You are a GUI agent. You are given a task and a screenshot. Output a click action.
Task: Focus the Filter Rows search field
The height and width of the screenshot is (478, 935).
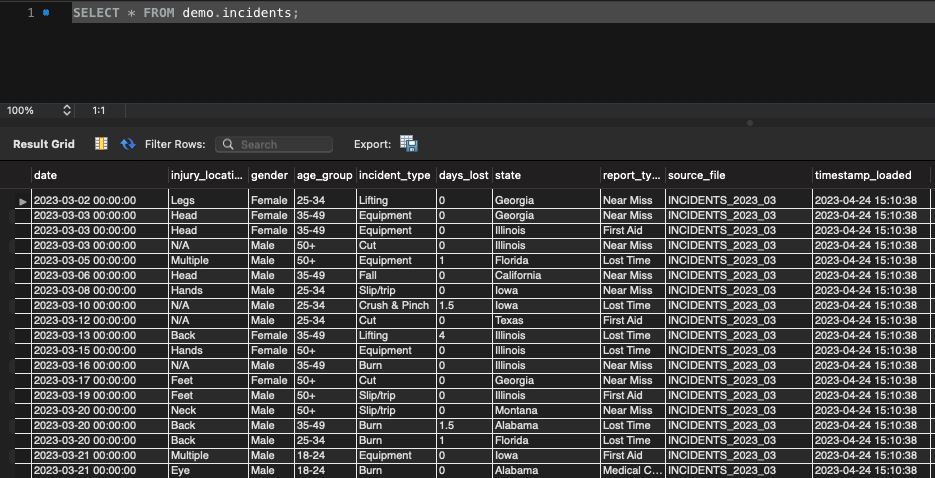click(274, 144)
